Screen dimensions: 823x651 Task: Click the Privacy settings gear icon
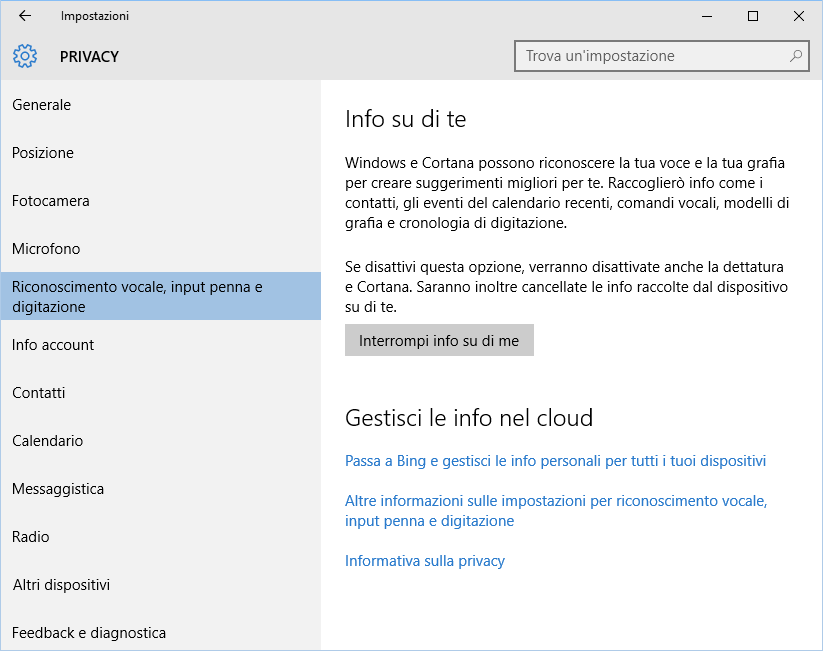pos(25,56)
